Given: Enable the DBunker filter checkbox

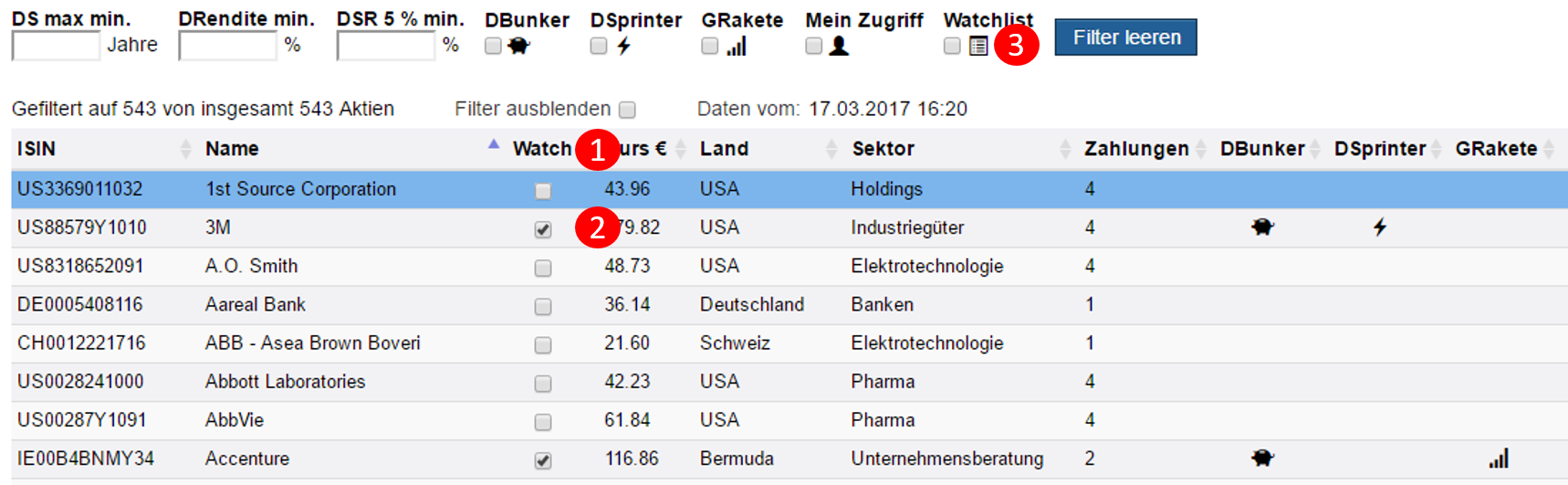Looking at the screenshot, I should click(x=493, y=46).
